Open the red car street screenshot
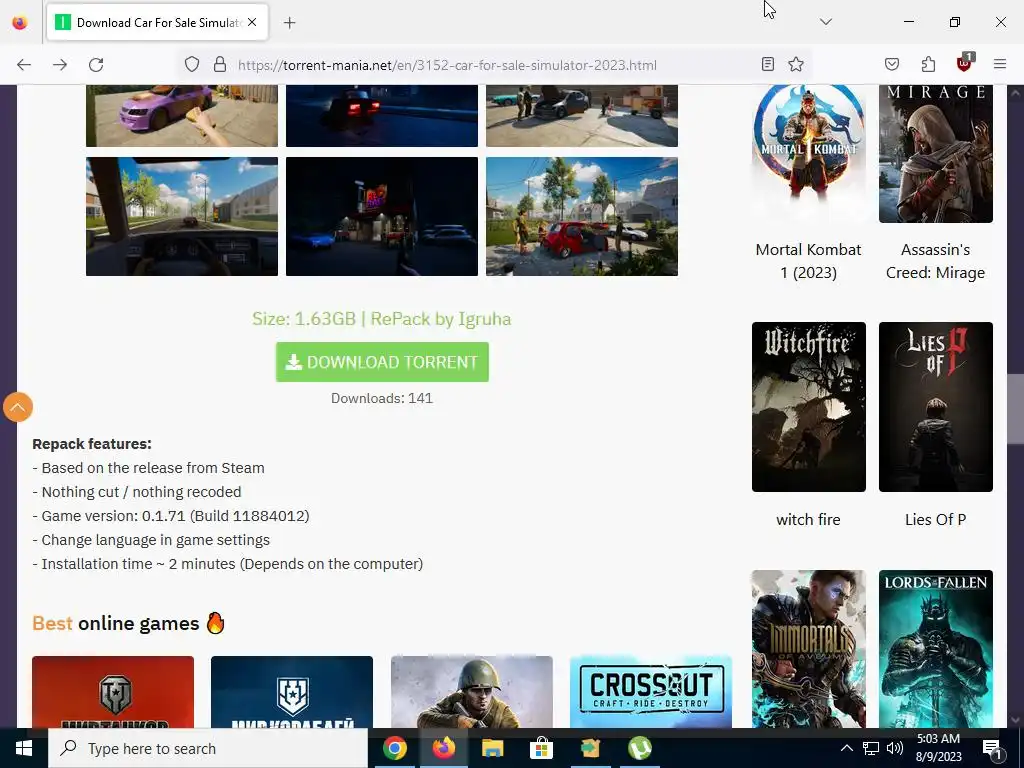 582,216
